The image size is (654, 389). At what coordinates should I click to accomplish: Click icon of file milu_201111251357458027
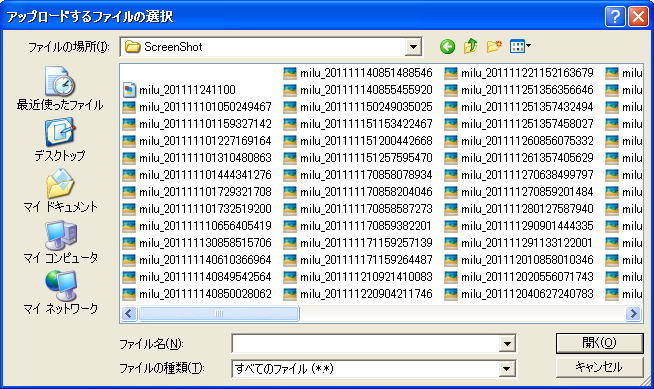coord(451,124)
